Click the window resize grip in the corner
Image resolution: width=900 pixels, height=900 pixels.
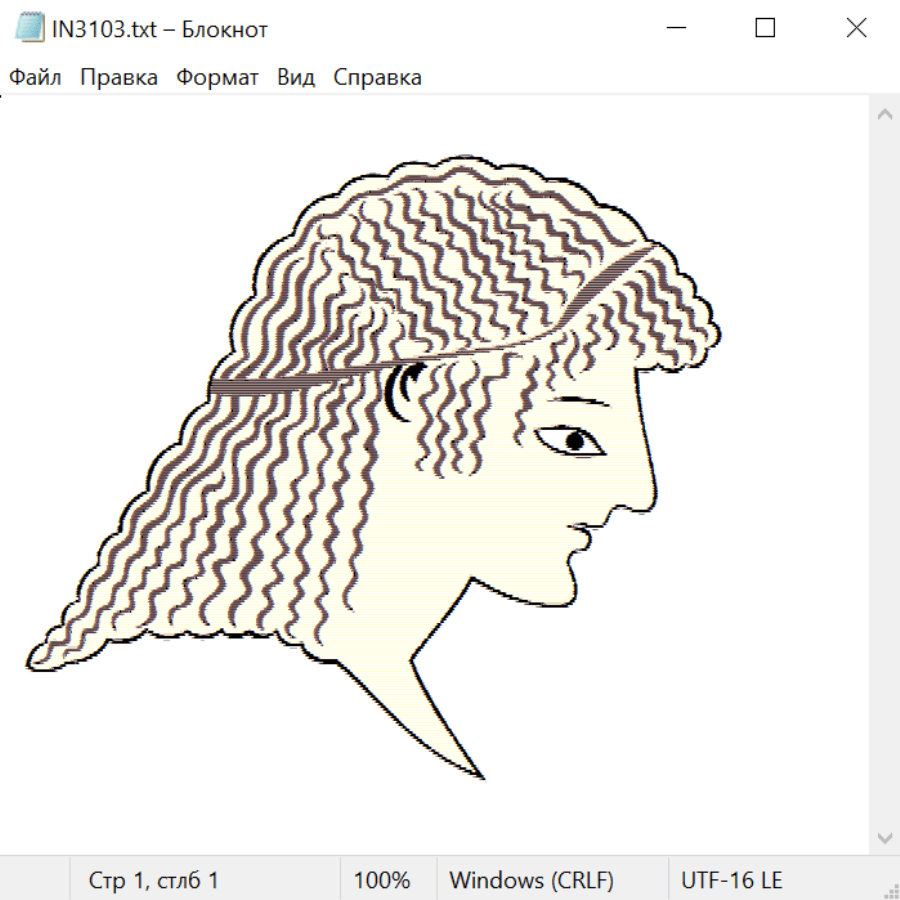click(x=890, y=890)
